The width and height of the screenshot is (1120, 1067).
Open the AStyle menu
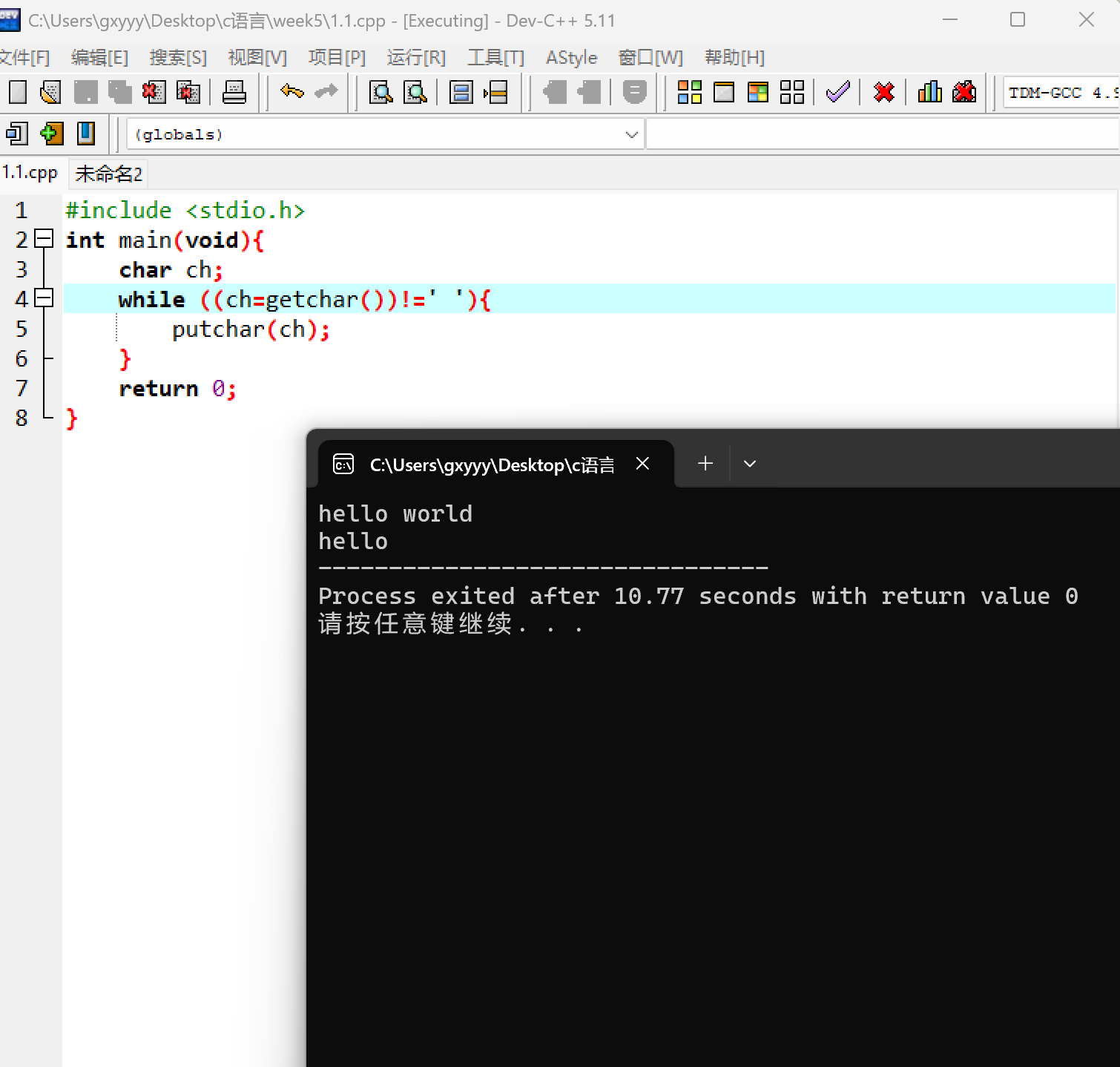click(x=571, y=57)
